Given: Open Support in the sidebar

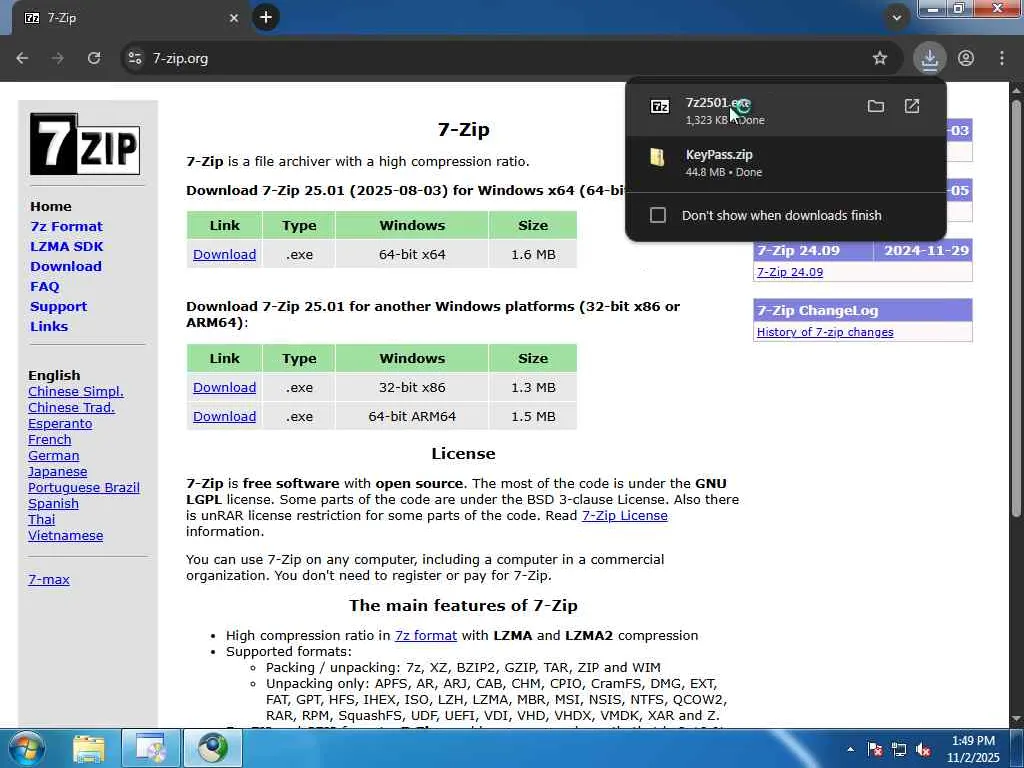Looking at the screenshot, I should click(x=58, y=306).
